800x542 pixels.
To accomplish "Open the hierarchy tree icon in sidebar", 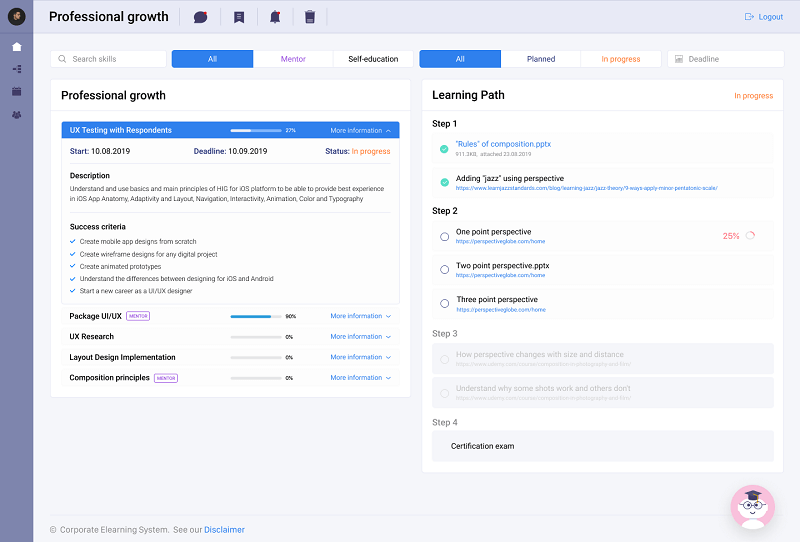I will [17, 69].
